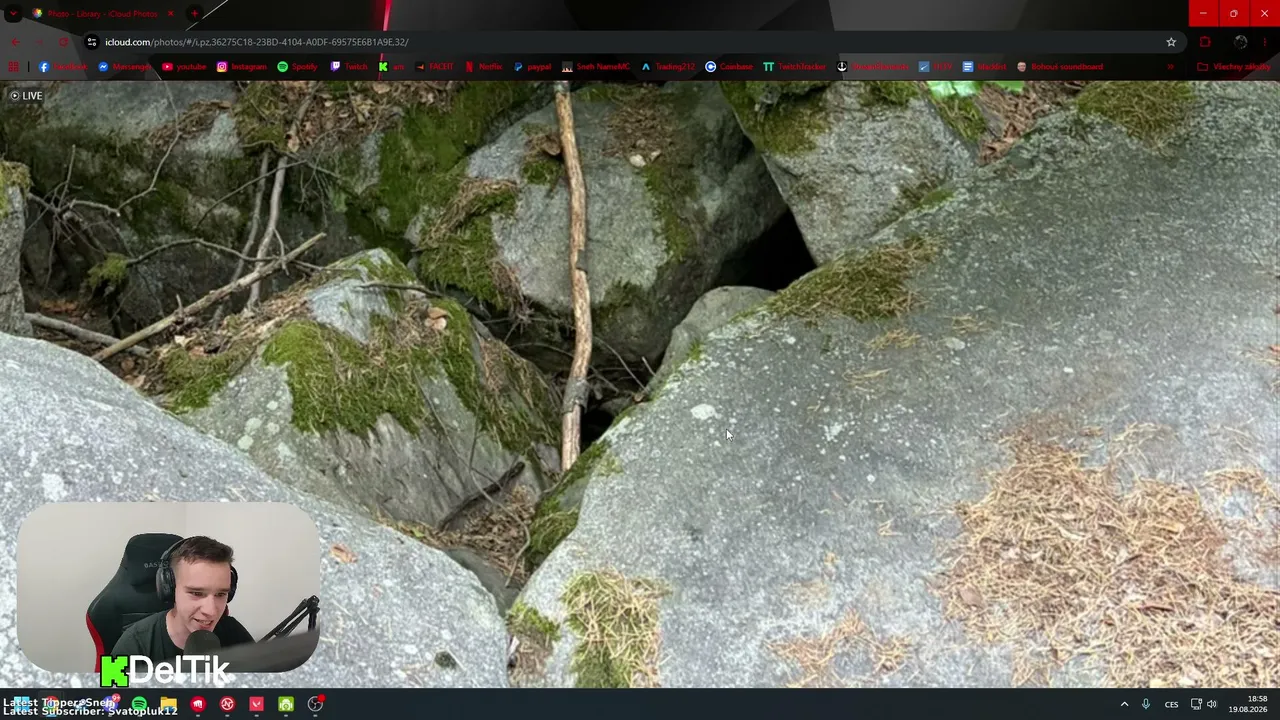Open the Messenger bookmark
This screenshot has height=720, width=1280.
point(124,67)
